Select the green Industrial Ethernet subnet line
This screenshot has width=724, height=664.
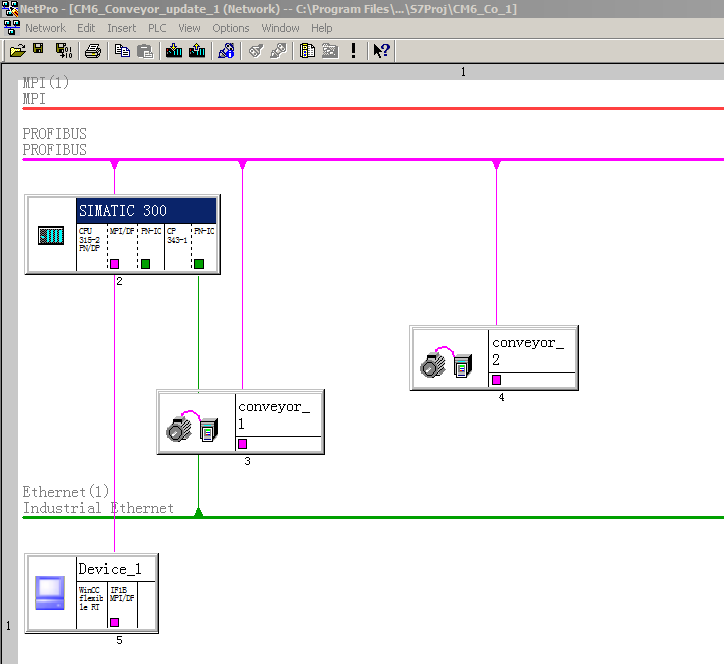pyautogui.click(x=373, y=517)
